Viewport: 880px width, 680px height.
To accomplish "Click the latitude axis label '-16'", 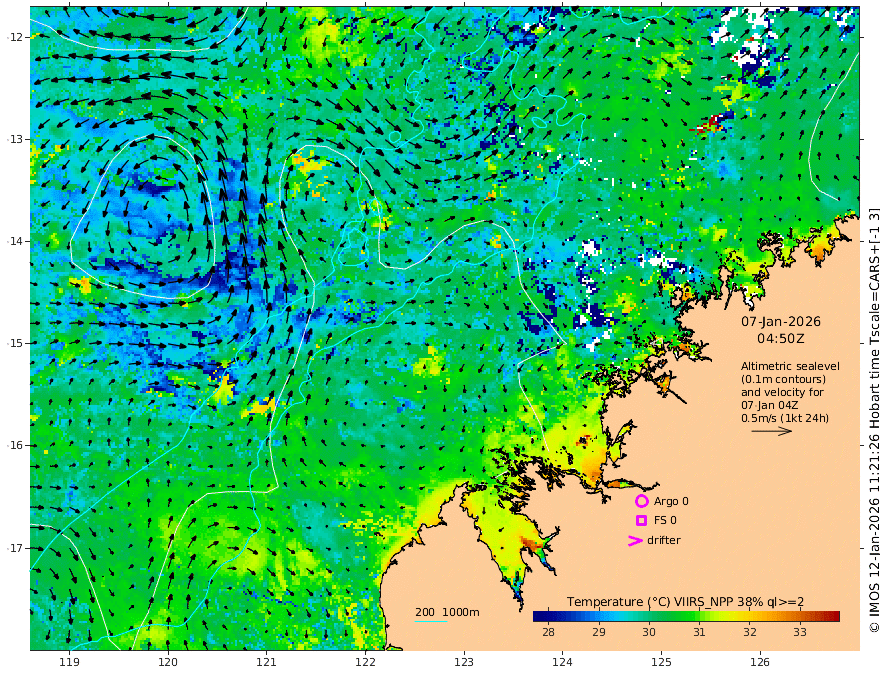I will pos(15,445).
